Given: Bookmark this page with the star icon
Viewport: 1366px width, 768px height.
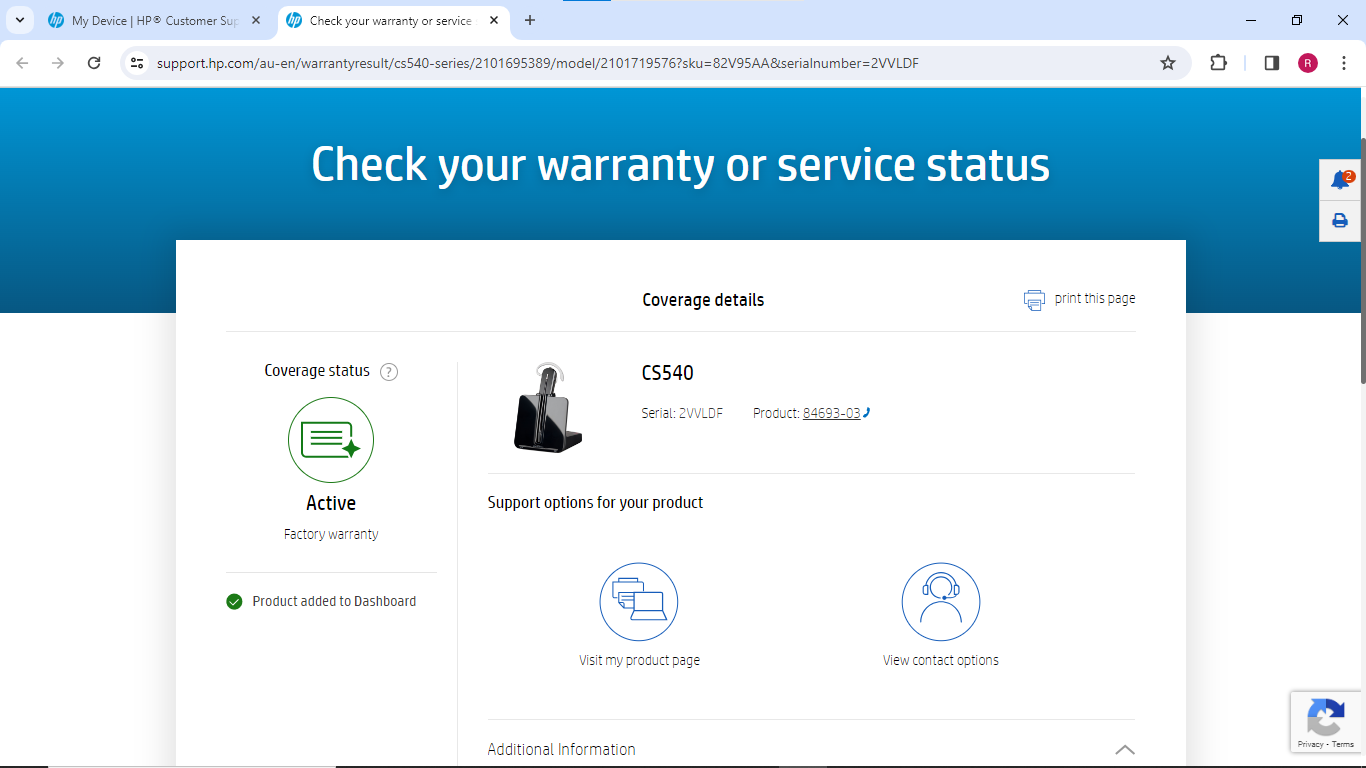Looking at the screenshot, I should click(x=1167, y=63).
